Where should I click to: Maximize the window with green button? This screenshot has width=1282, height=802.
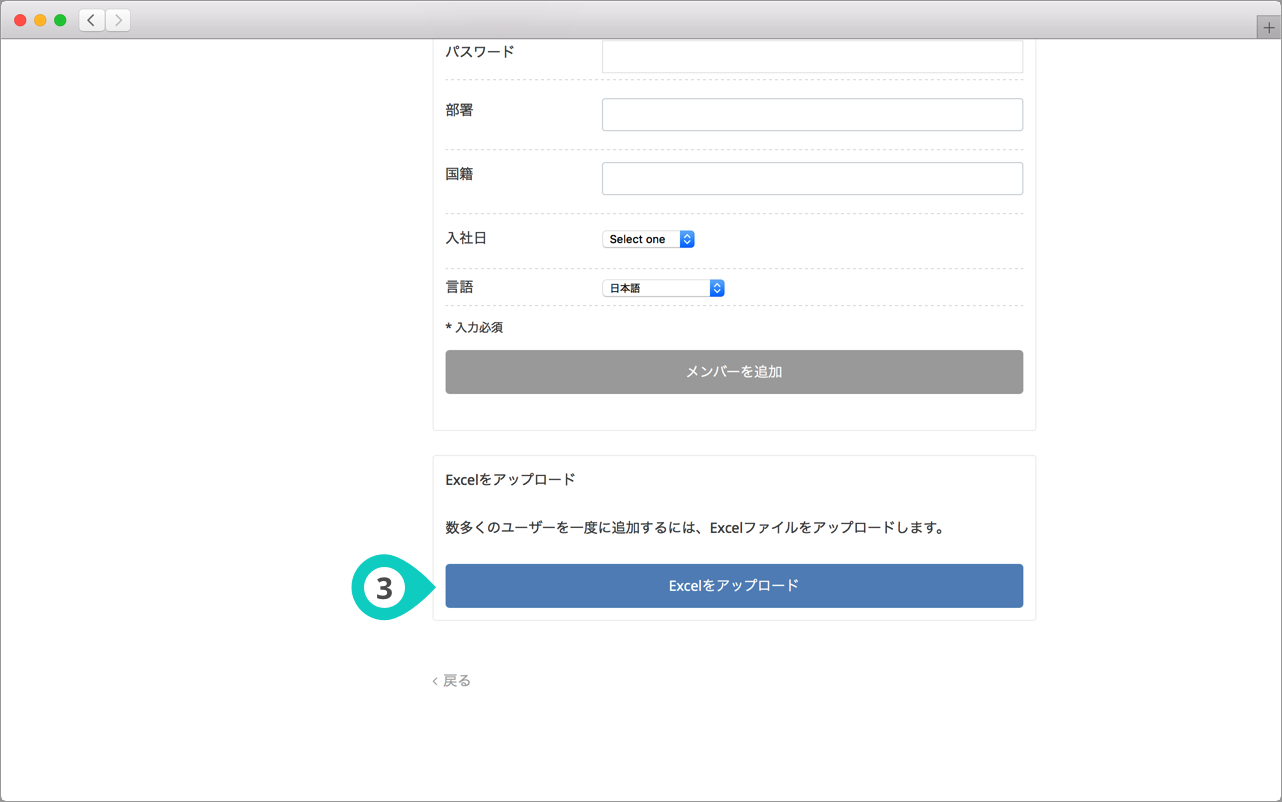click(60, 20)
